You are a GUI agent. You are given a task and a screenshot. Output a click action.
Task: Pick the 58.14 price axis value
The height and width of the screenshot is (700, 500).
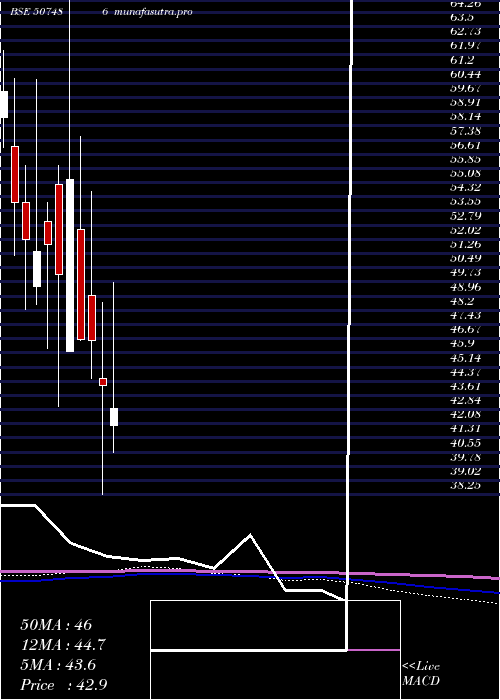pos(465,117)
